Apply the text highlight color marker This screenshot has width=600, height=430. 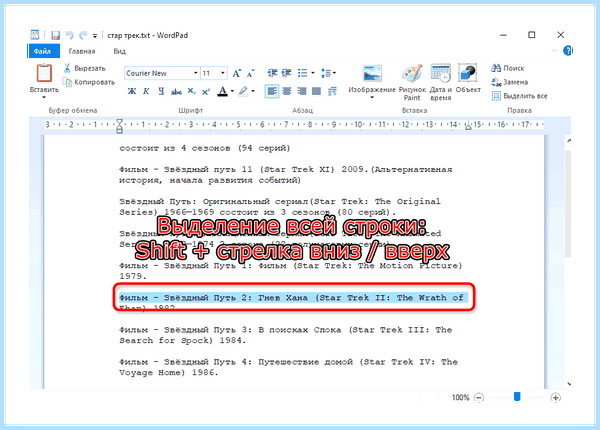[x=243, y=91]
